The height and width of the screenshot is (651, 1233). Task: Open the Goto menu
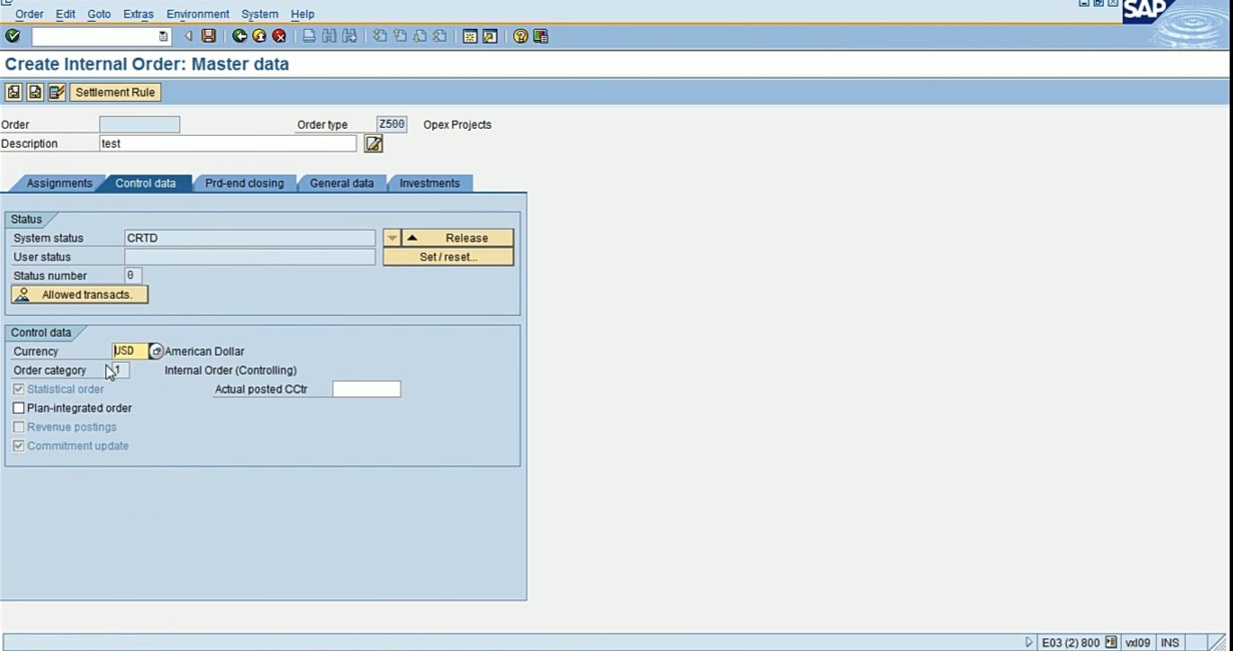[99, 14]
